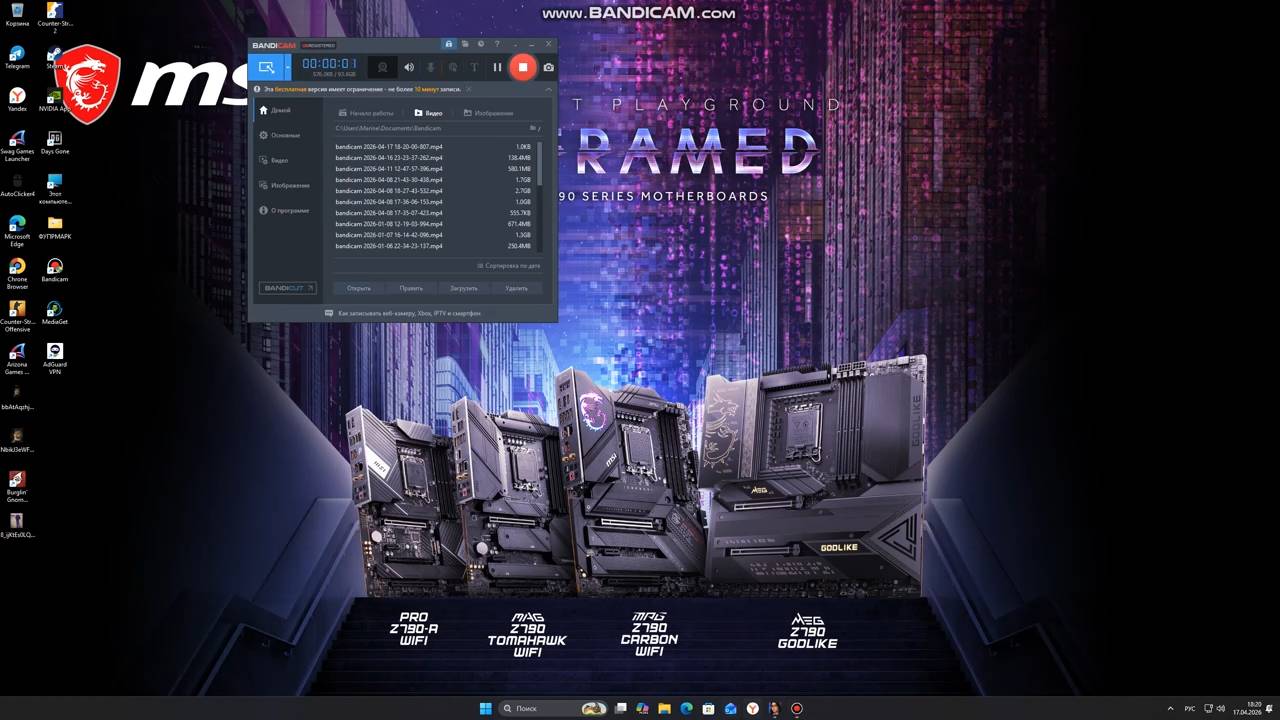Open the ФУТРМАРК desktop folder

55,228
